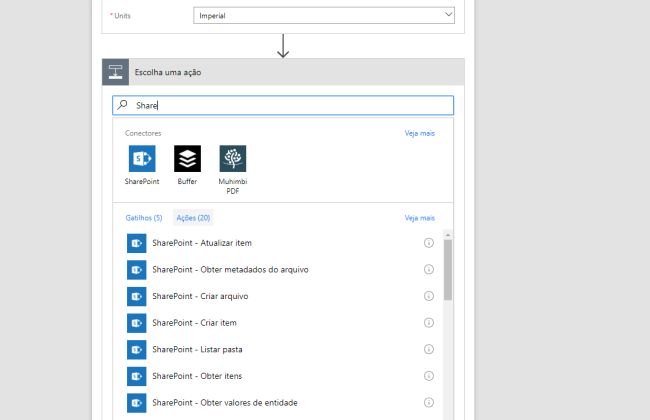Viewport: 650px width, 420px height.
Task: Click the Units field label
Action: tap(122, 15)
